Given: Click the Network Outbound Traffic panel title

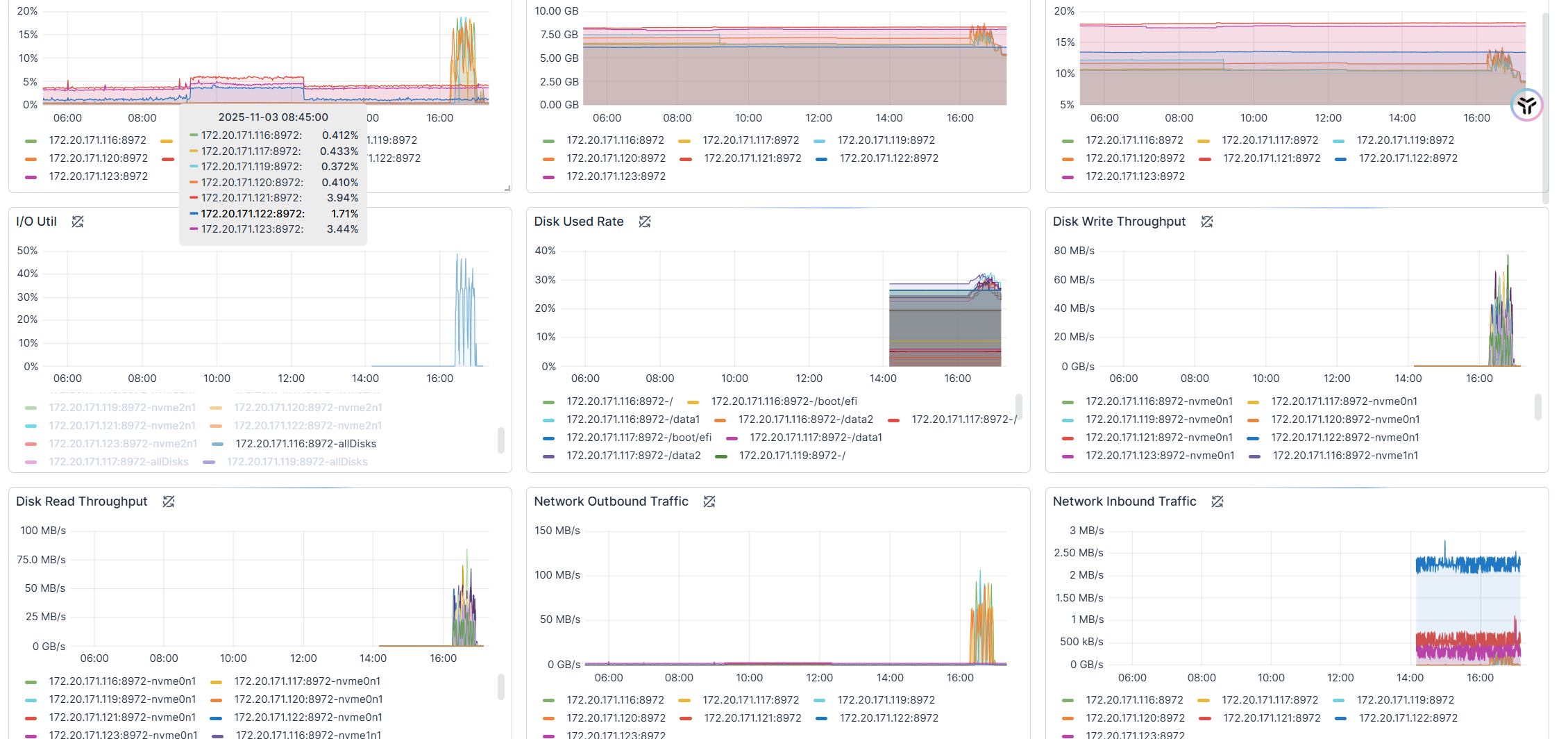Looking at the screenshot, I should (611, 501).
